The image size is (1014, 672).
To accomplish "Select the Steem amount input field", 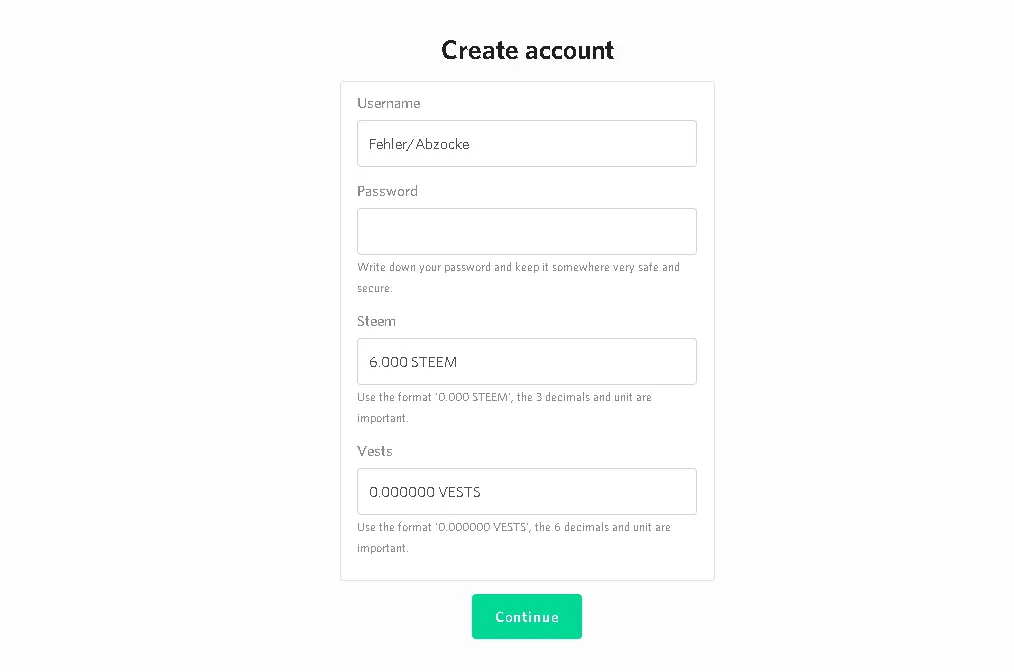I will point(526,362).
